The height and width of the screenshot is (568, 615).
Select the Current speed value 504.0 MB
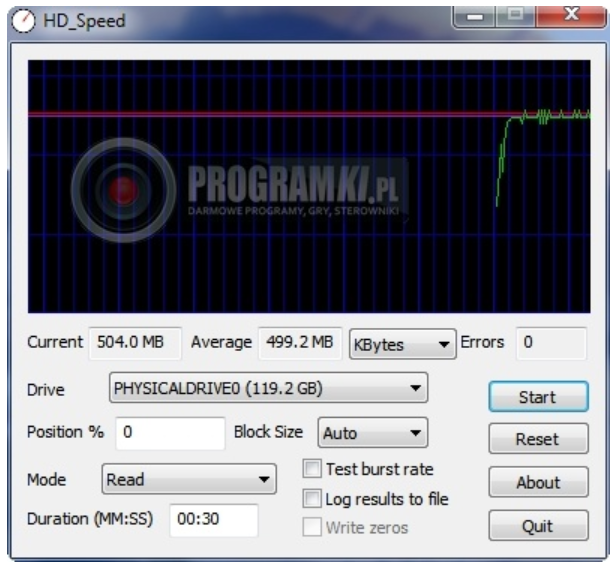pos(135,343)
